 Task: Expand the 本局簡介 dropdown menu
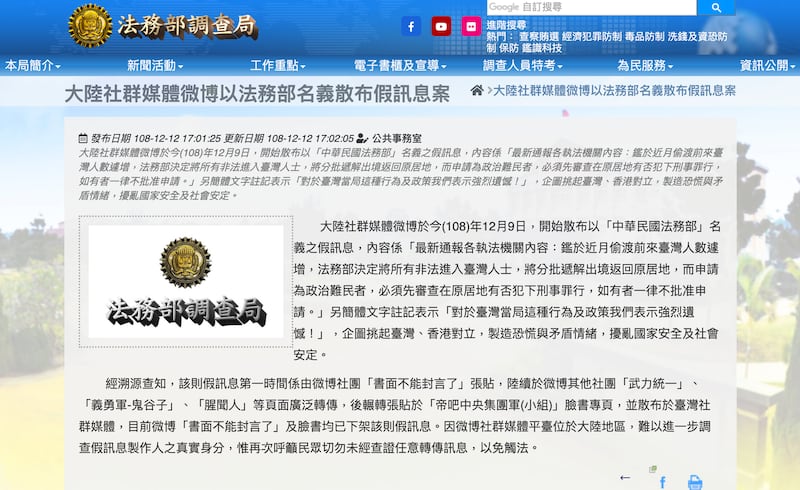(x=32, y=65)
